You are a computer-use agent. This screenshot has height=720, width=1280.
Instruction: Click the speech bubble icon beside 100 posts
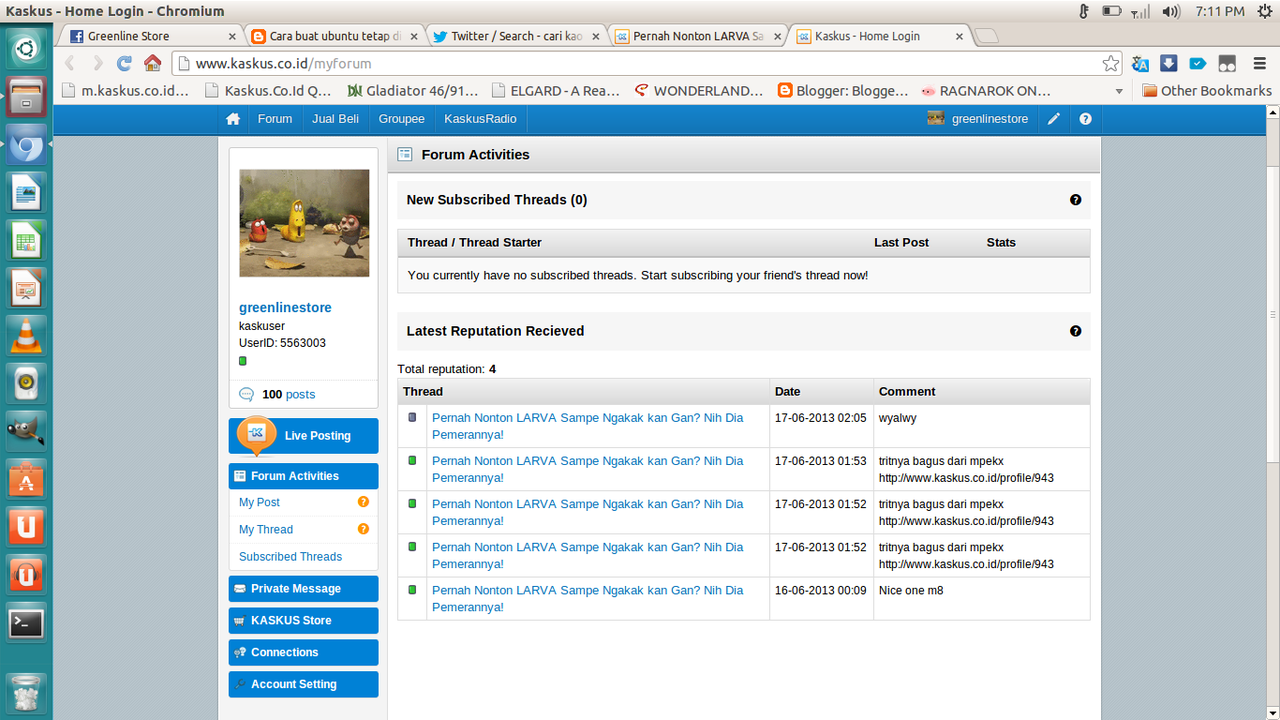pos(247,394)
